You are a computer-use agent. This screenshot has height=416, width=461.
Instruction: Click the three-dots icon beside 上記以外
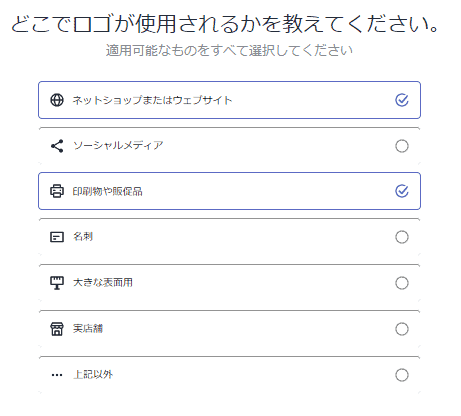(57, 375)
